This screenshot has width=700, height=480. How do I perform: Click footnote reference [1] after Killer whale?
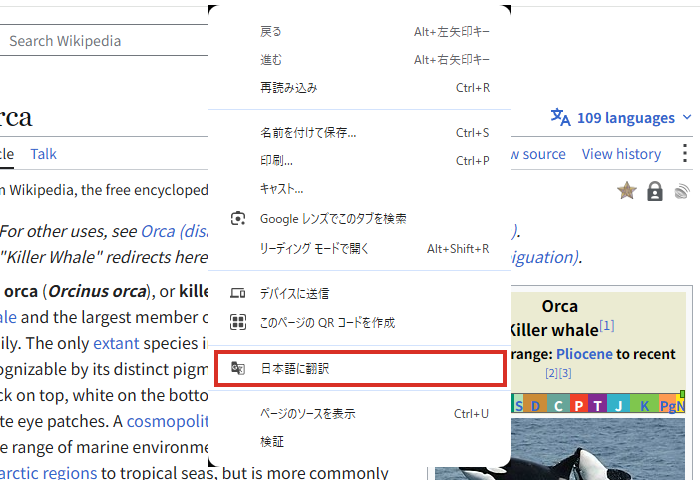point(607,326)
